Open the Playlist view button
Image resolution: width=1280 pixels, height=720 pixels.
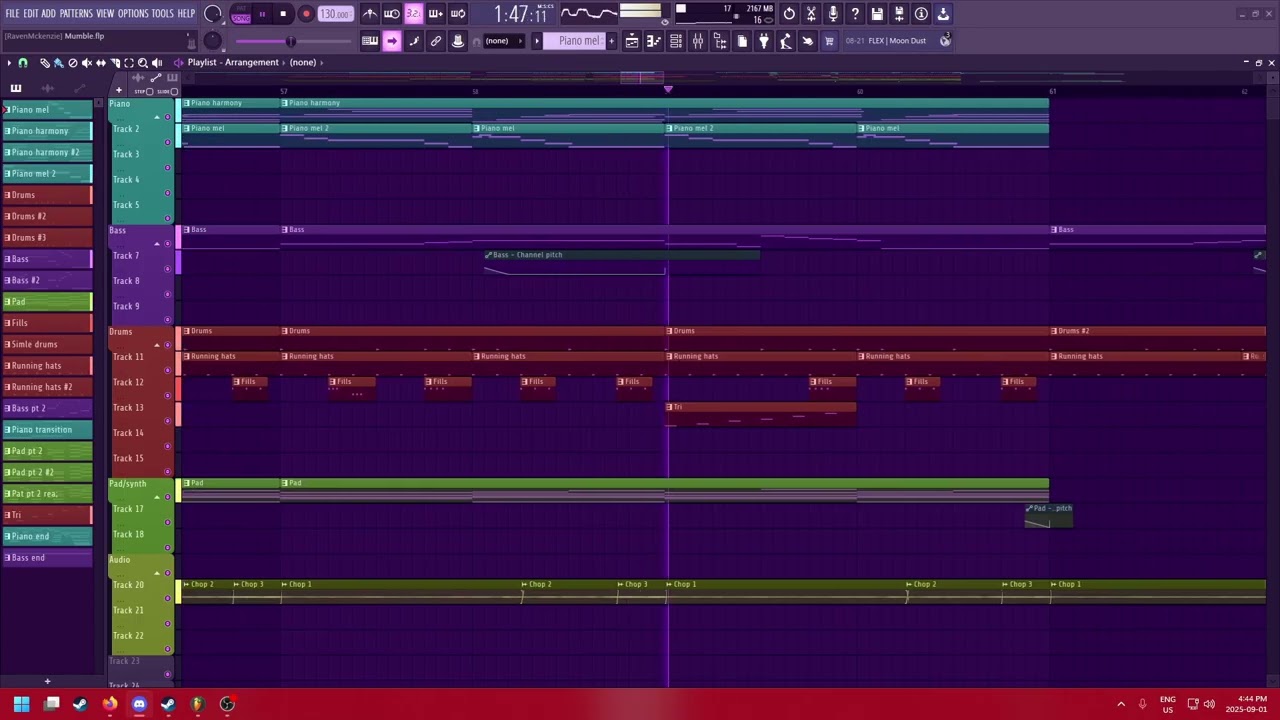tap(632, 41)
